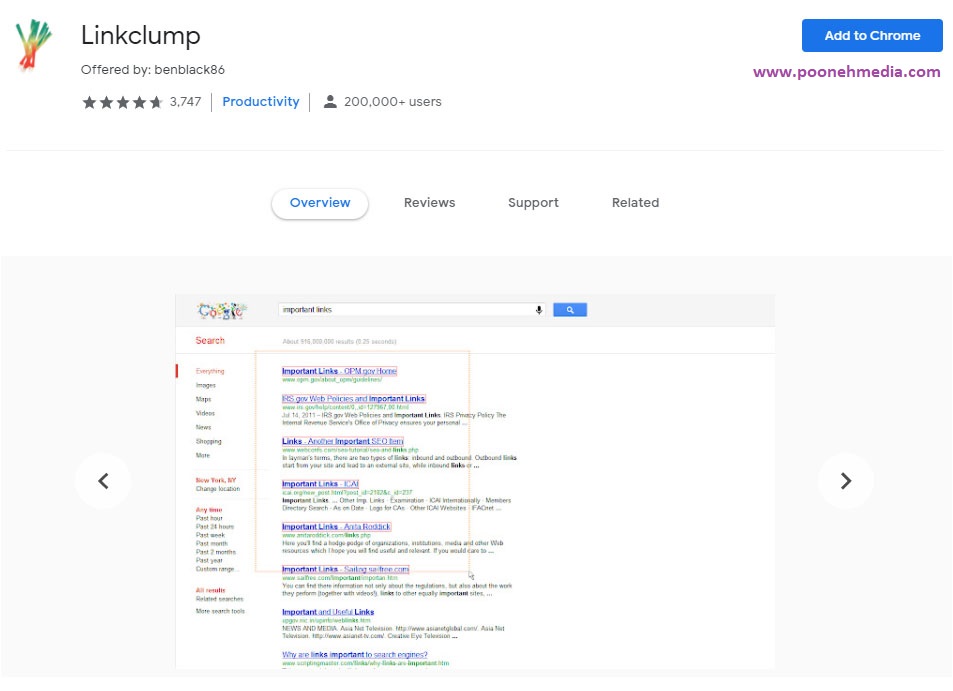953x691 pixels.
Task: Advance to next screenshot with right arrow
Action: pyautogui.click(x=845, y=481)
